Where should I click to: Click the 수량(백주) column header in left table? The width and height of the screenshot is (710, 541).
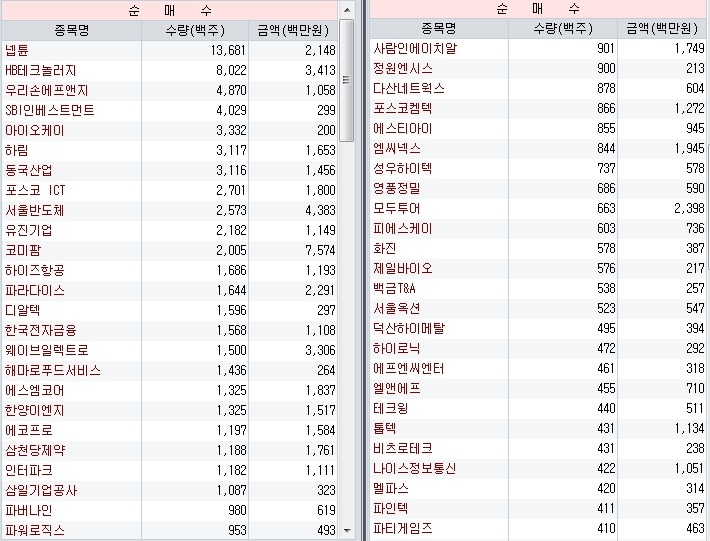(195, 30)
